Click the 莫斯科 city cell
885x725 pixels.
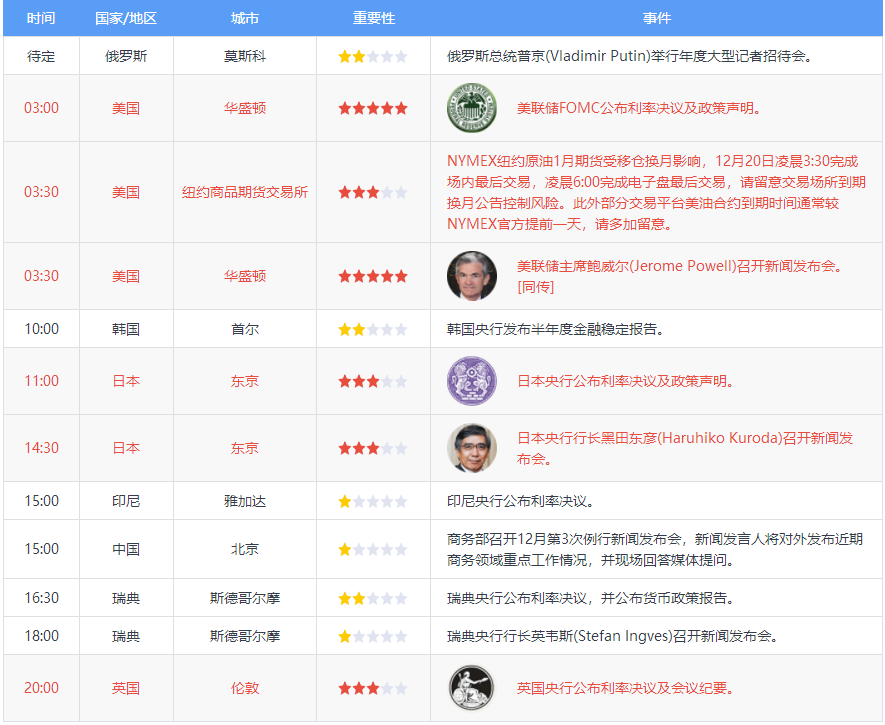tap(244, 56)
